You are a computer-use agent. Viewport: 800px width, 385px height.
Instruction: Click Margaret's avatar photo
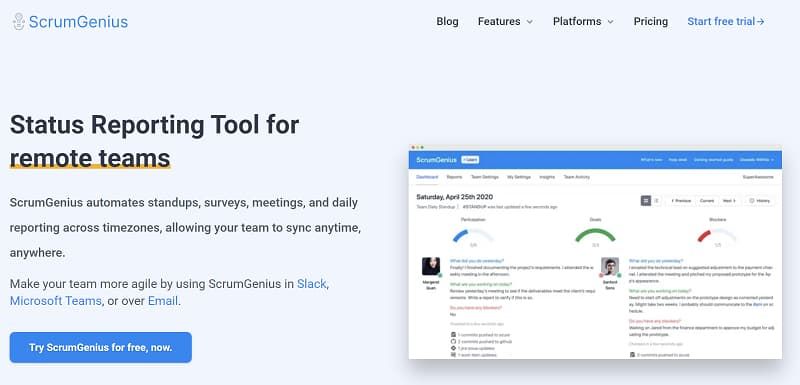pyautogui.click(x=431, y=266)
